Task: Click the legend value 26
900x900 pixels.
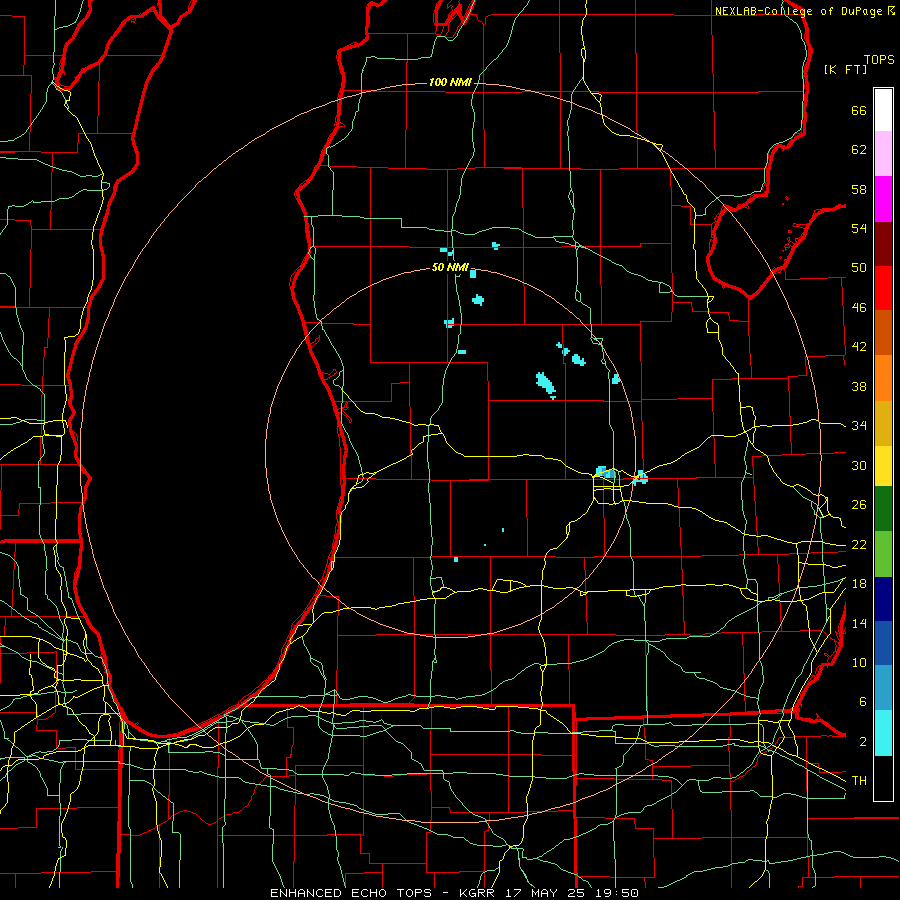Action: [x=859, y=505]
